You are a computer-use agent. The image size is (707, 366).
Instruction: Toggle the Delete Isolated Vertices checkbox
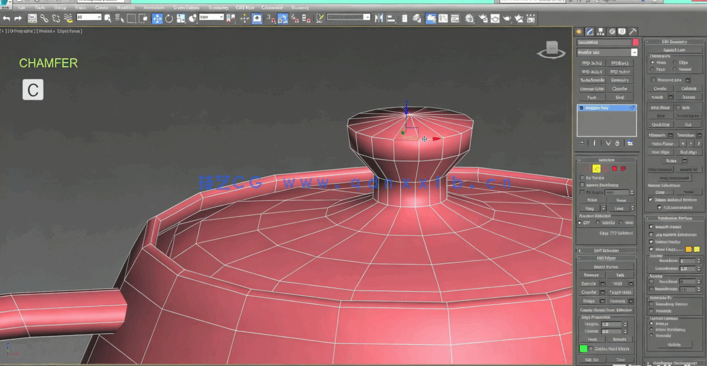click(x=650, y=200)
